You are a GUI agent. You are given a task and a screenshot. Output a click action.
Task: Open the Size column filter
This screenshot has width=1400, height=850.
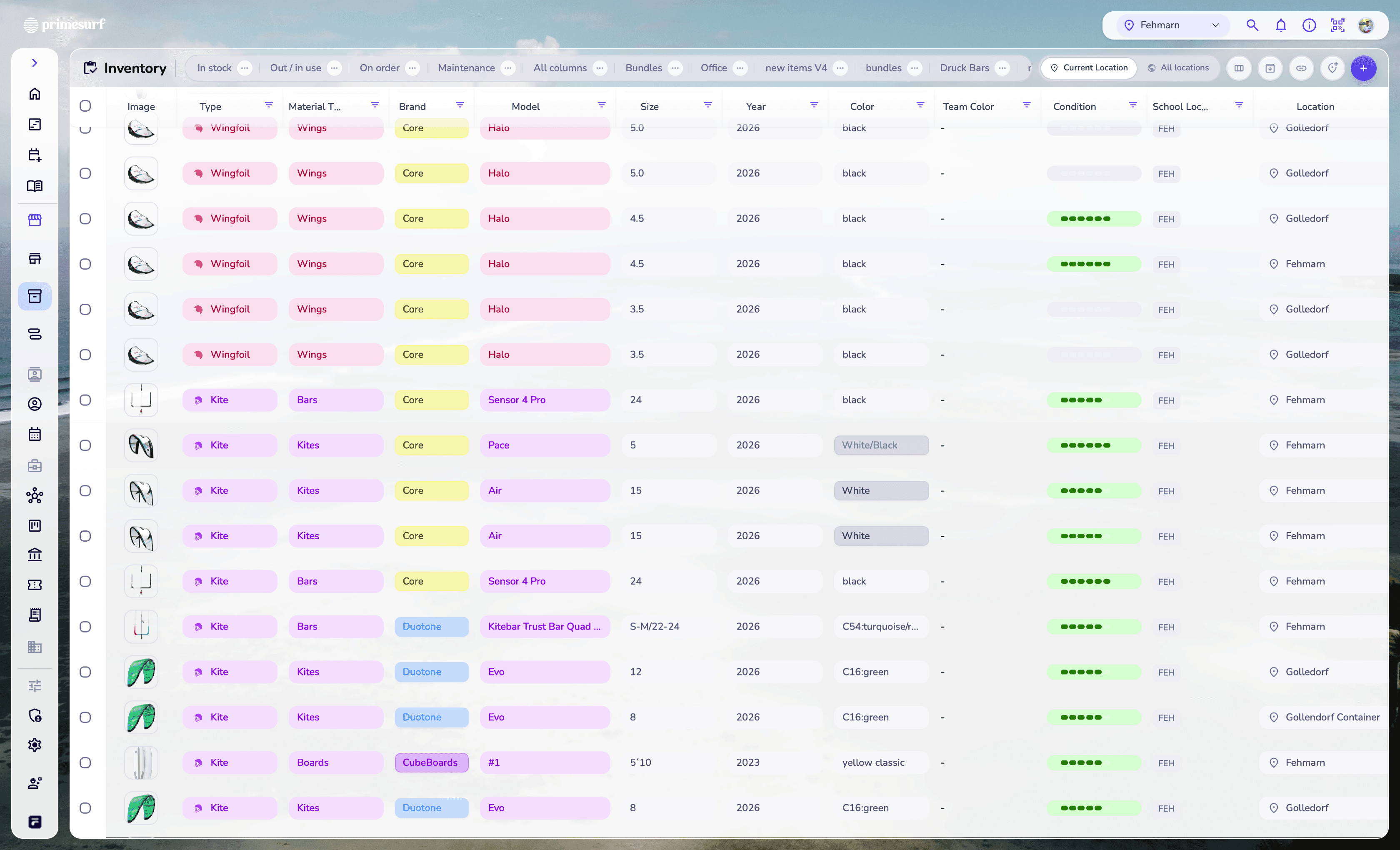click(708, 105)
